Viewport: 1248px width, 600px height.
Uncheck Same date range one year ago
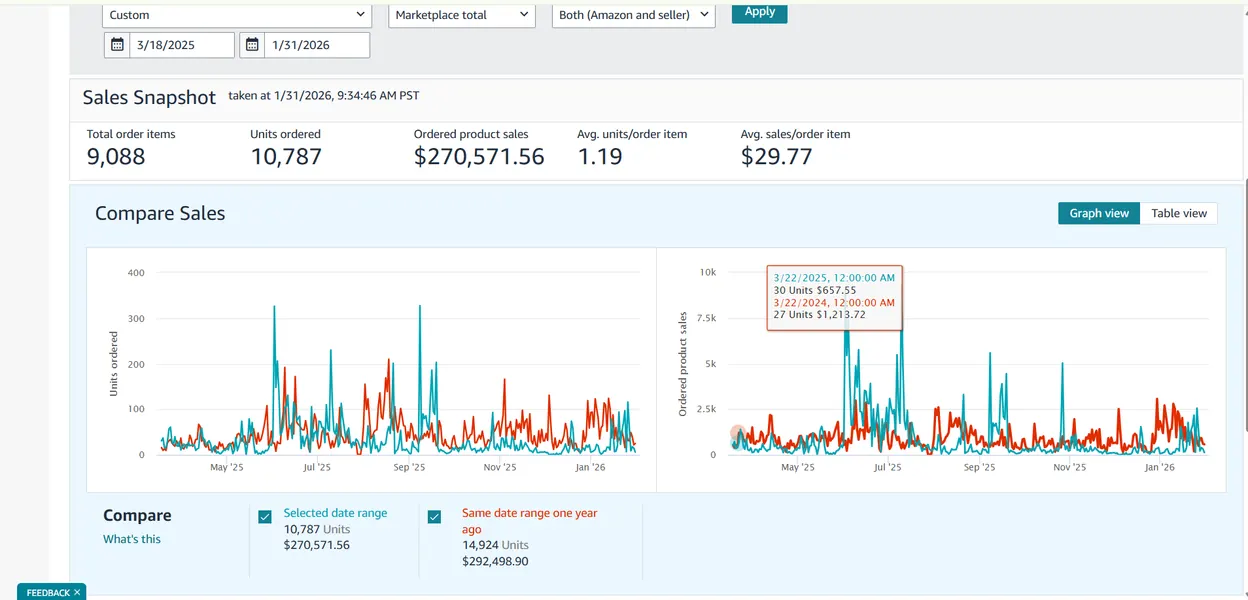434,517
